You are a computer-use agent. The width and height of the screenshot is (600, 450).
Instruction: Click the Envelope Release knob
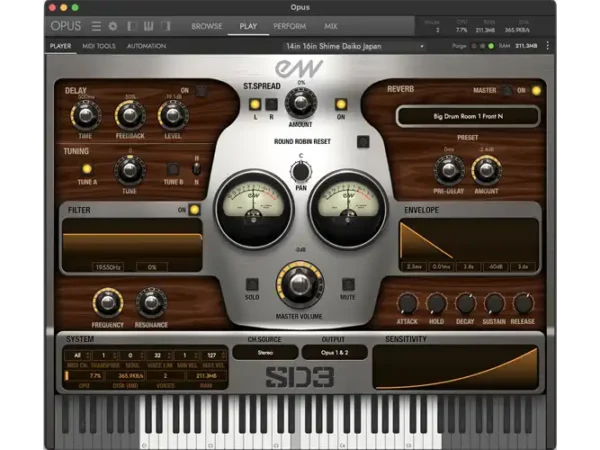pos(523,303)
